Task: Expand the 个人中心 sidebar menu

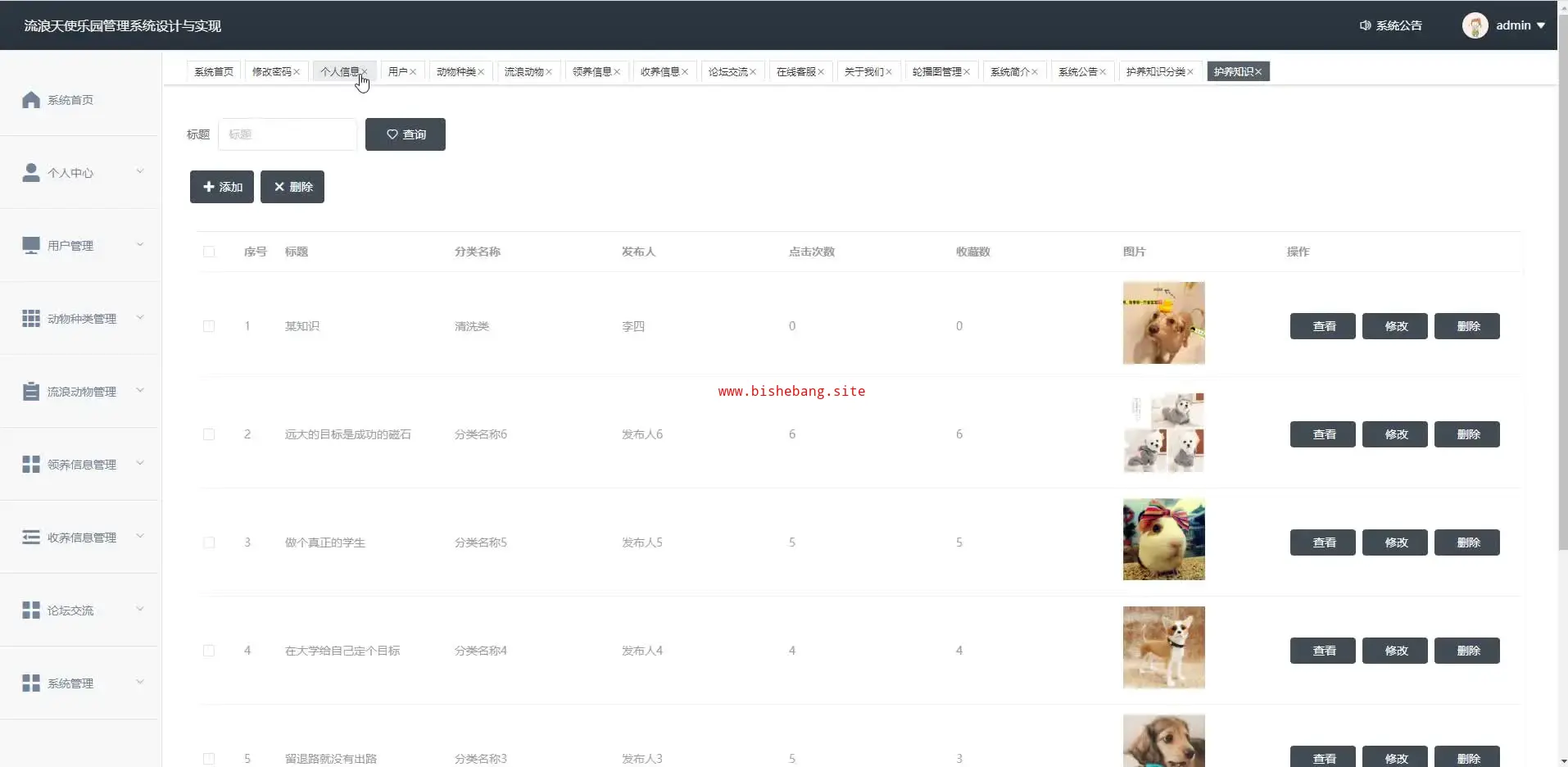Action: click(x=140, y=171)
